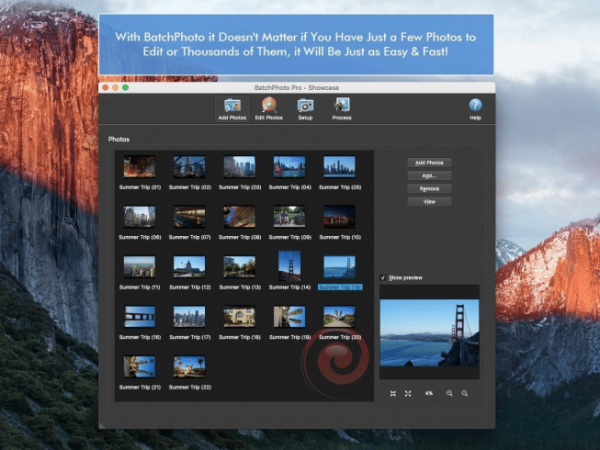The image size is (600, 450).
Task: Select the Summer Trip (01) thumbnail
Action: pos(140,166)
